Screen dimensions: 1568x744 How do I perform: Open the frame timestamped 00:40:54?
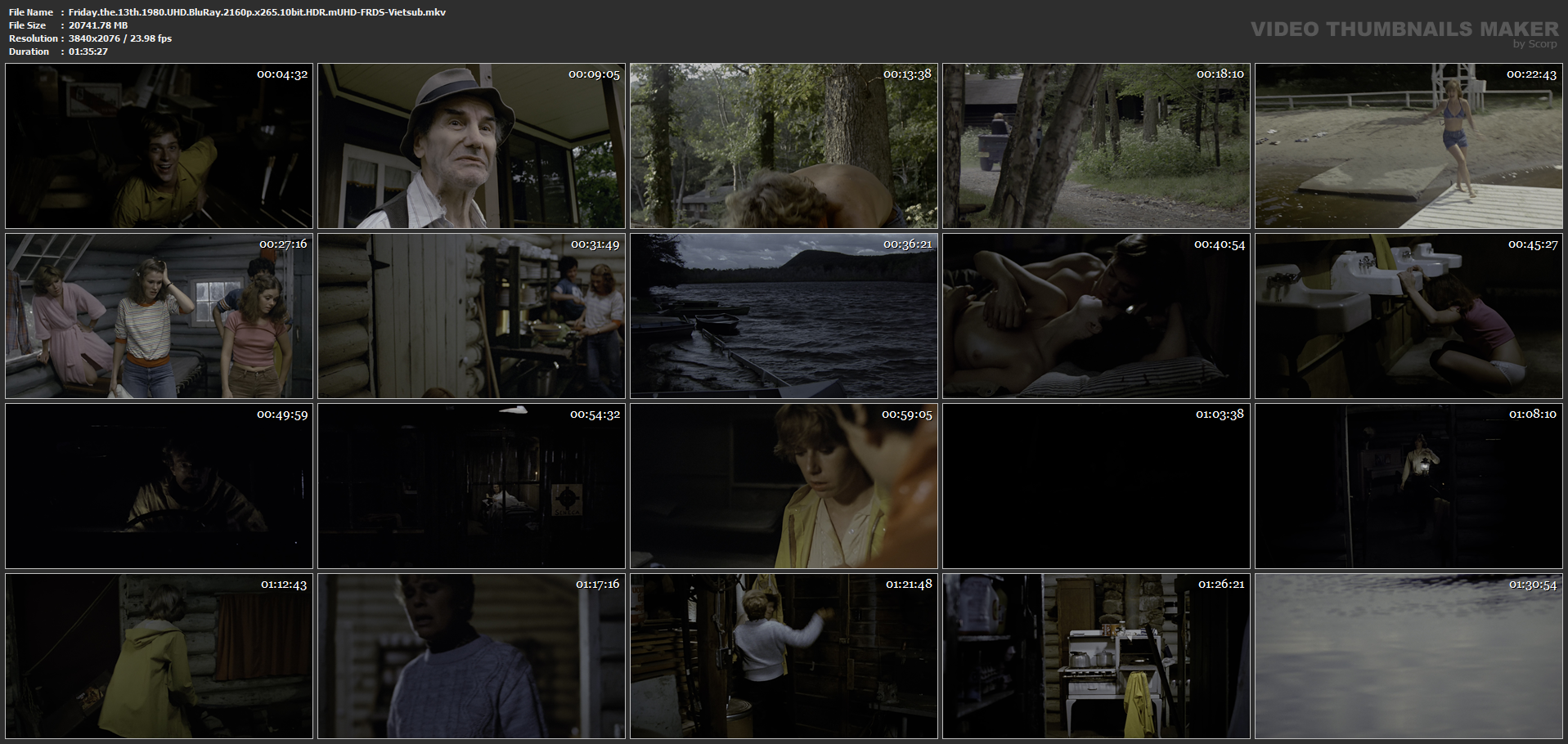click(1096, 316)
